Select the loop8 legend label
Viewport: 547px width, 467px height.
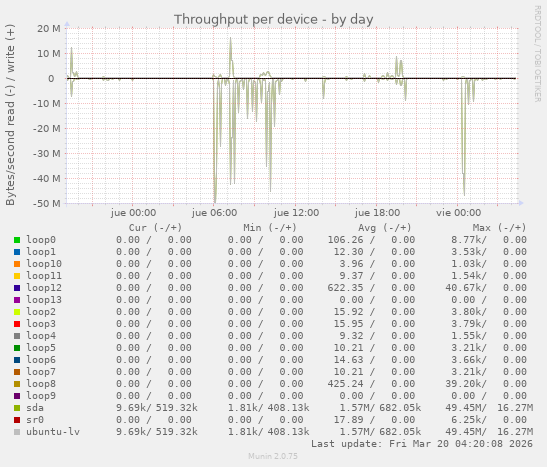click(41, 384)
